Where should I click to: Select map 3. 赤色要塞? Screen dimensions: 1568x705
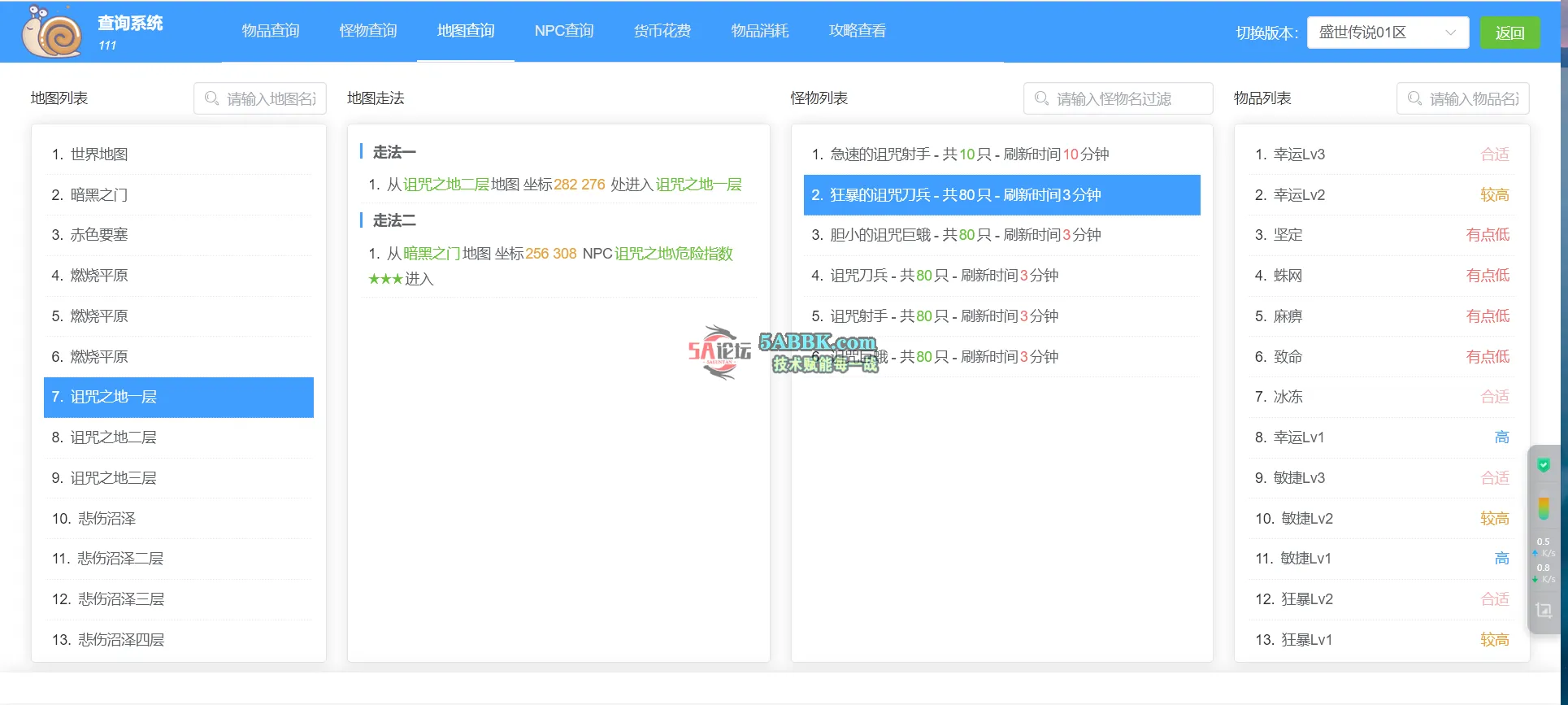coord(179,235)
